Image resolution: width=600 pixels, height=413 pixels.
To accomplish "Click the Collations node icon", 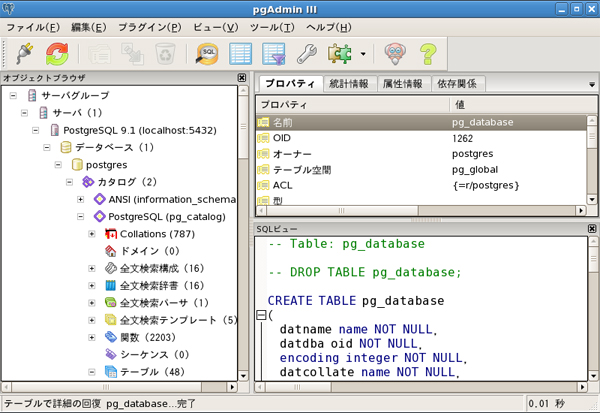I will click(x=111, y=234).
